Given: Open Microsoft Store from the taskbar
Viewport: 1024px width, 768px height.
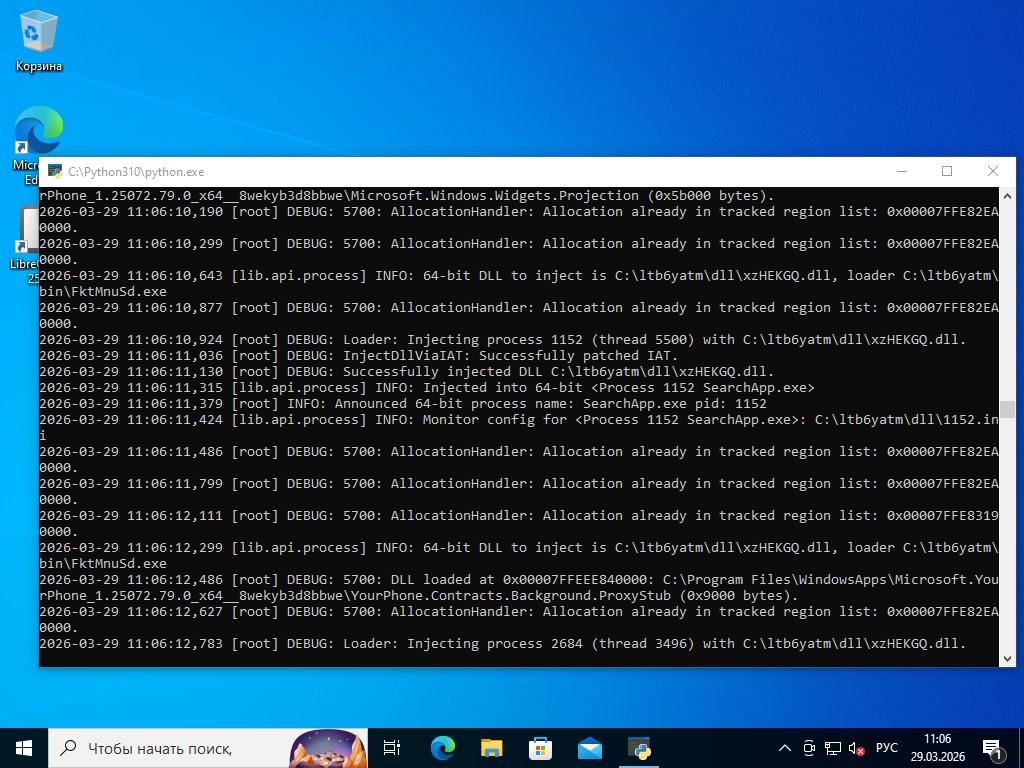Looking at the screenshot, I should click(540, 747).
